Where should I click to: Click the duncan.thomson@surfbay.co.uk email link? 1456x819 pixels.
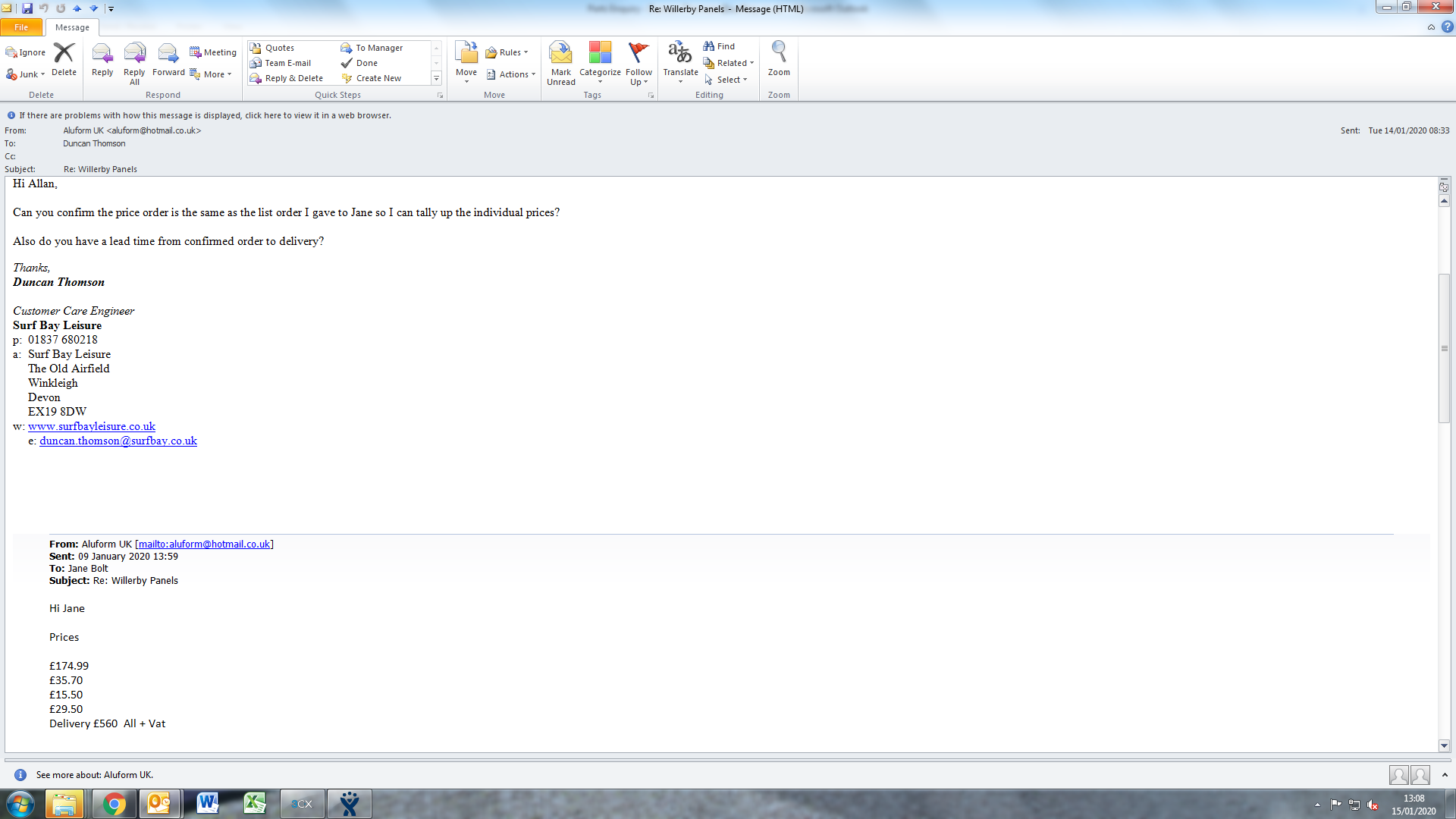[x=118, y=441]
